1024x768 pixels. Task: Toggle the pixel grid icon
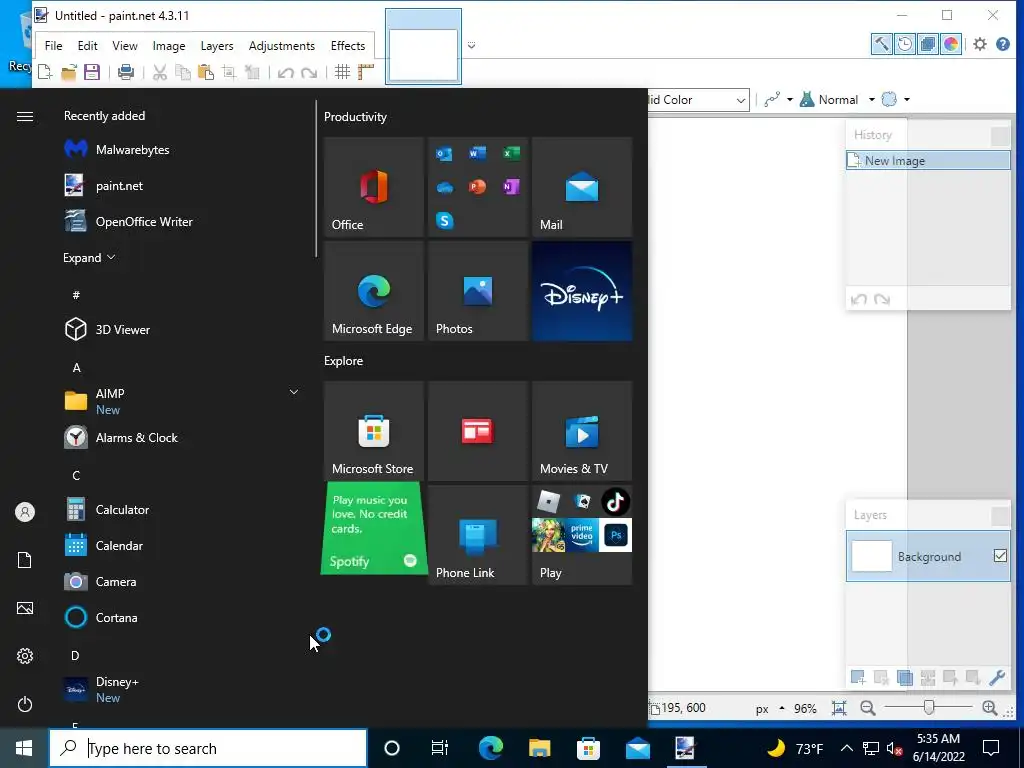tap(342, 72)
